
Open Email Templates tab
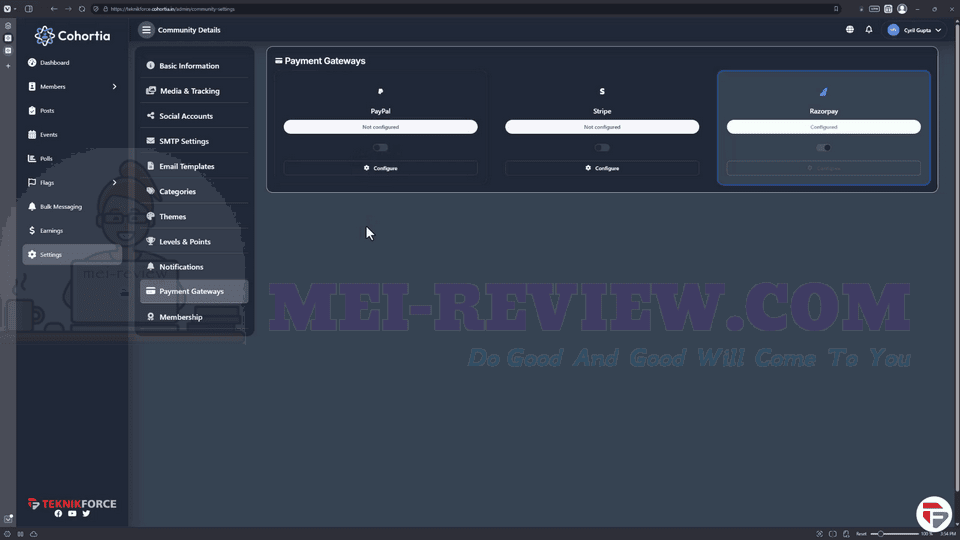pyautogui.click(x=194, y=166)
